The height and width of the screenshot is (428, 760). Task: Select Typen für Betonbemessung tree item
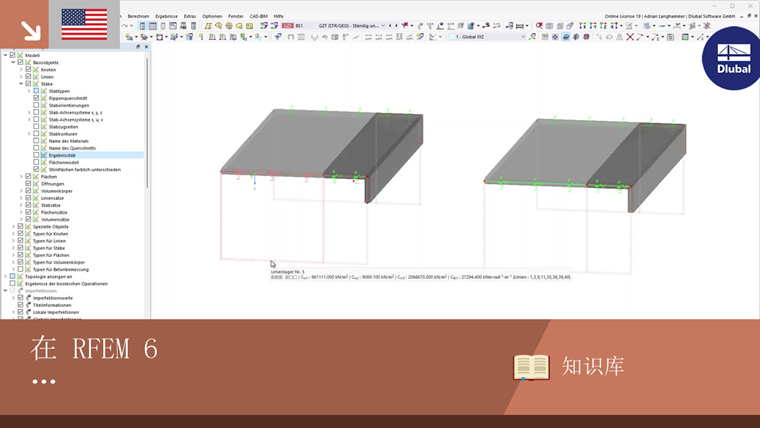pos(61,269)
